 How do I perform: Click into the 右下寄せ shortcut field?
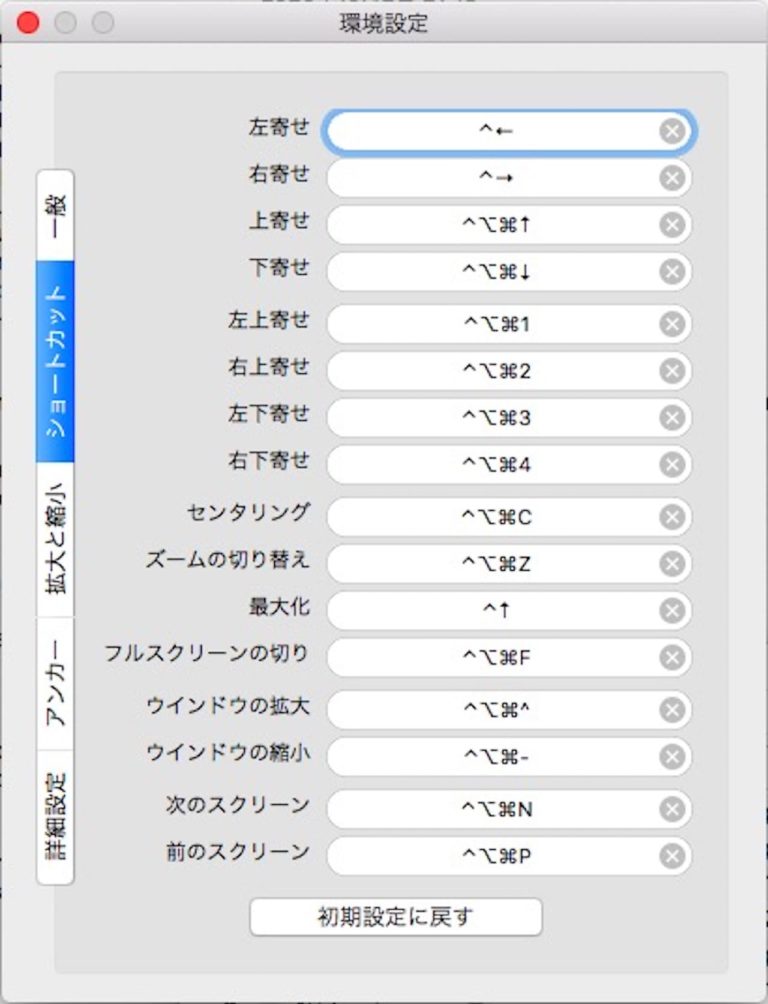coord(500,464)
